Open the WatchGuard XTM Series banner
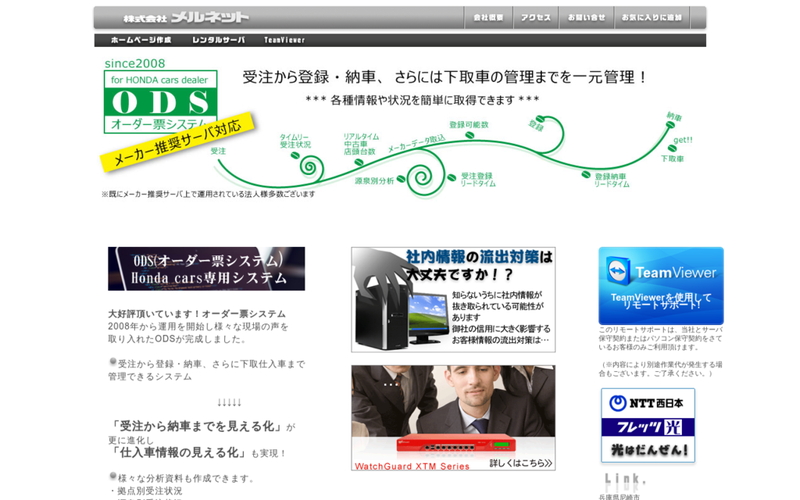The width and height of the screenshot is (800, 500). pyautogui.click(x=453, y=418)
